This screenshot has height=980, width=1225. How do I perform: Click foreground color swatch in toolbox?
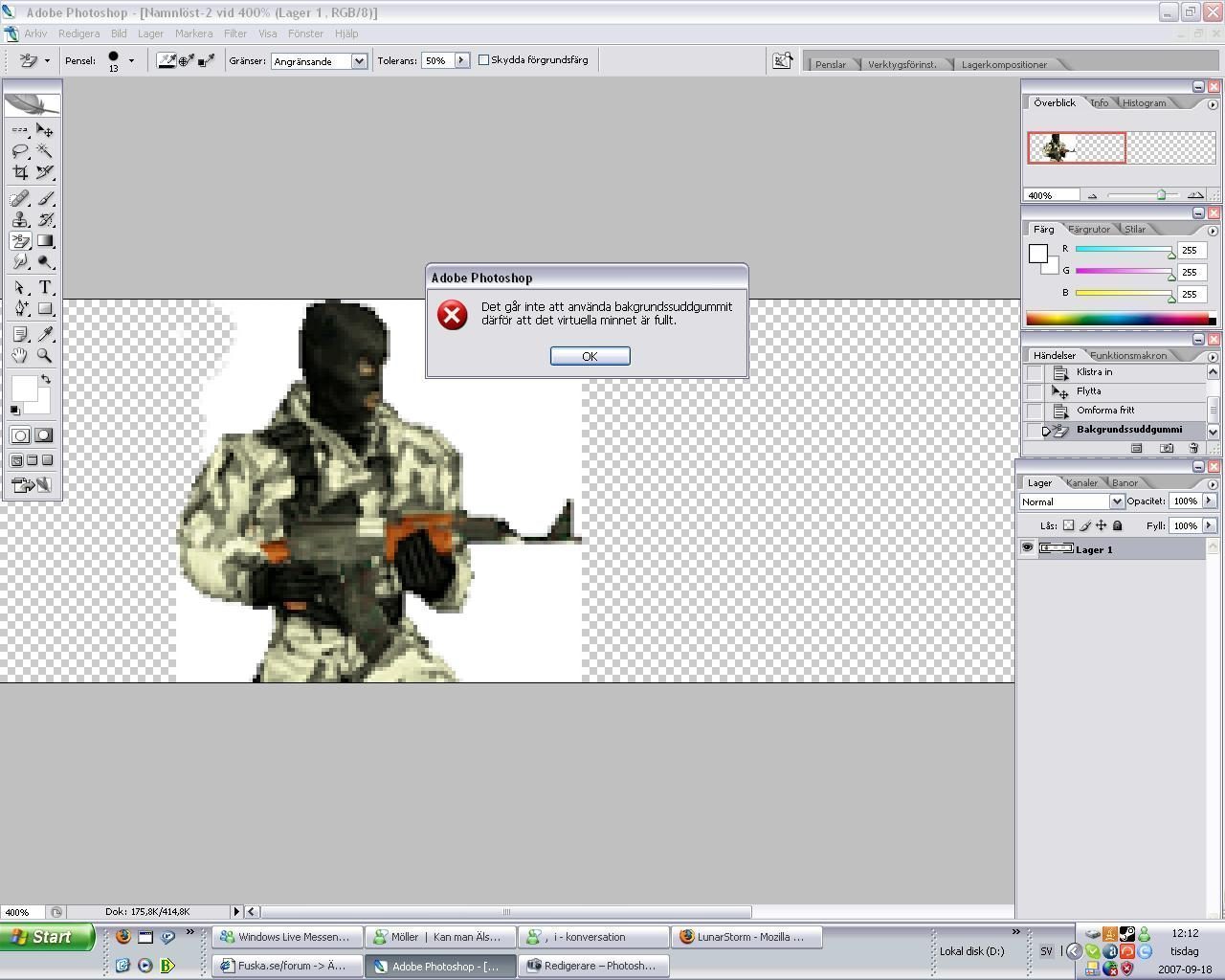(24, 389)
